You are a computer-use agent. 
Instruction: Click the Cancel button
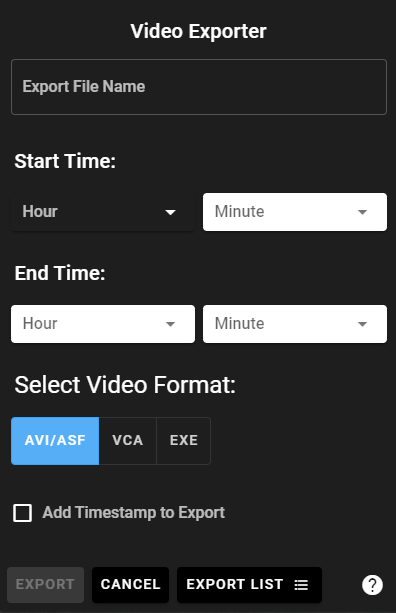click(x=131, y=585)
